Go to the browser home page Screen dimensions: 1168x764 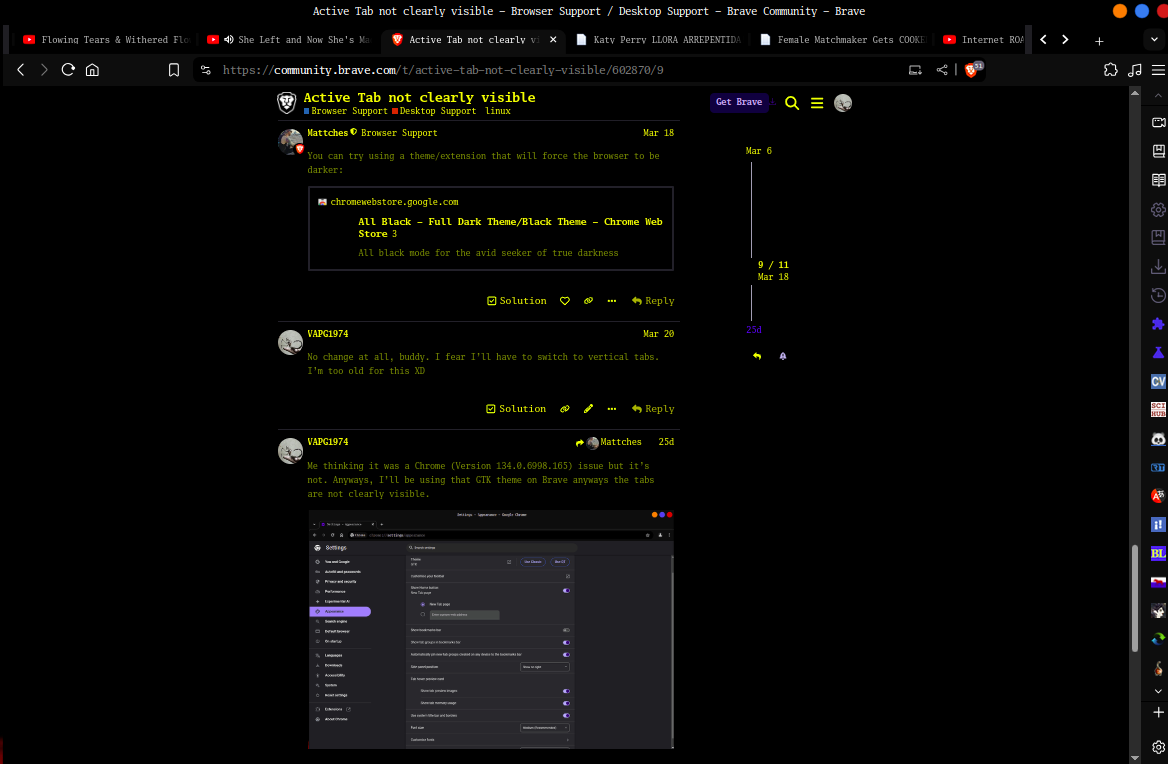pos(92,70)
